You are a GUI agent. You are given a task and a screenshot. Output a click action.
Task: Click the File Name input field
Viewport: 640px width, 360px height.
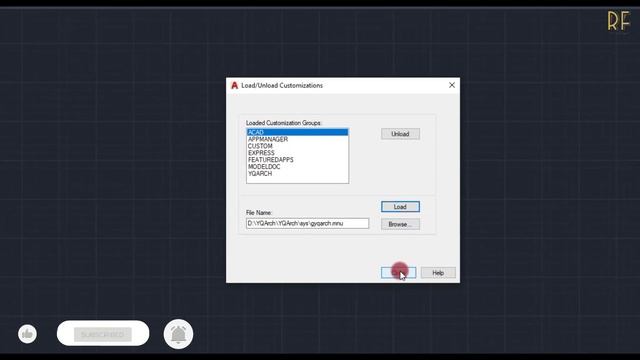(307, 224)
